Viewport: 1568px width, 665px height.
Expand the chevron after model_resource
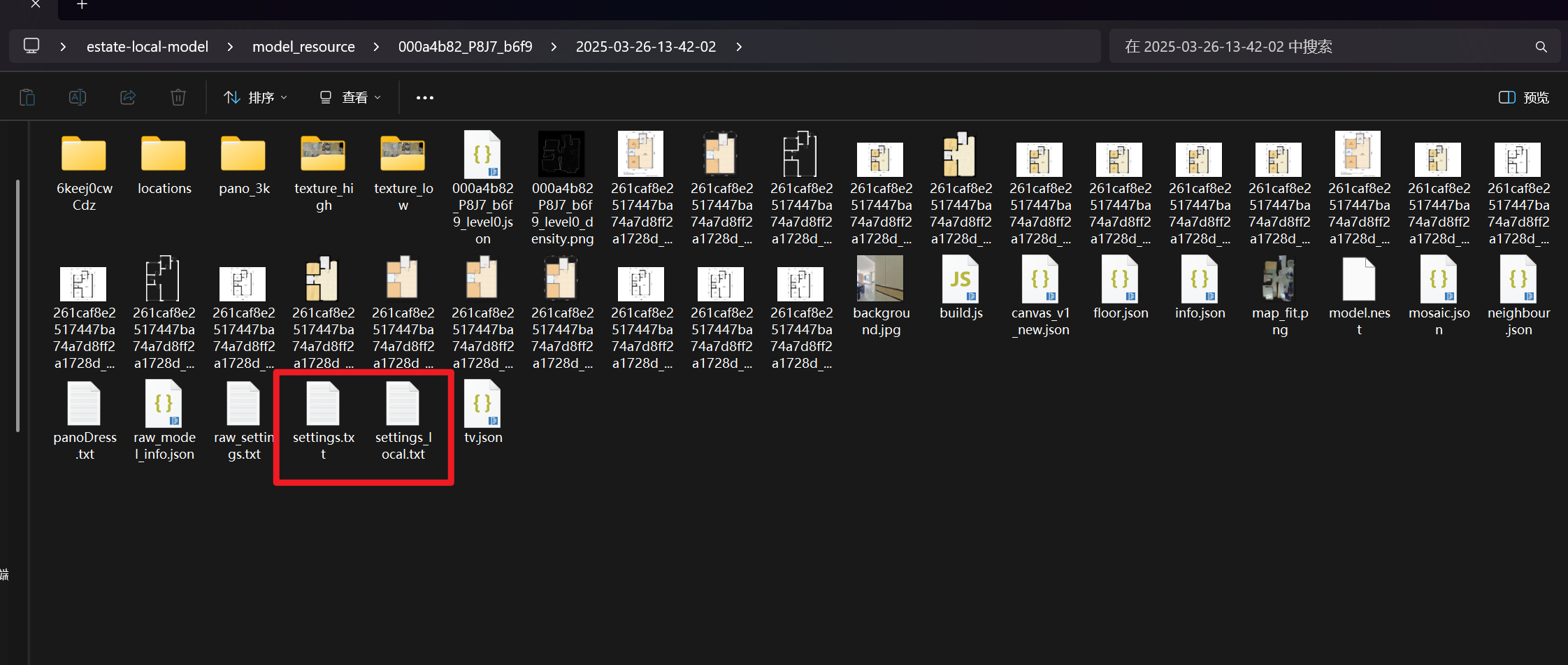point(376,47)
